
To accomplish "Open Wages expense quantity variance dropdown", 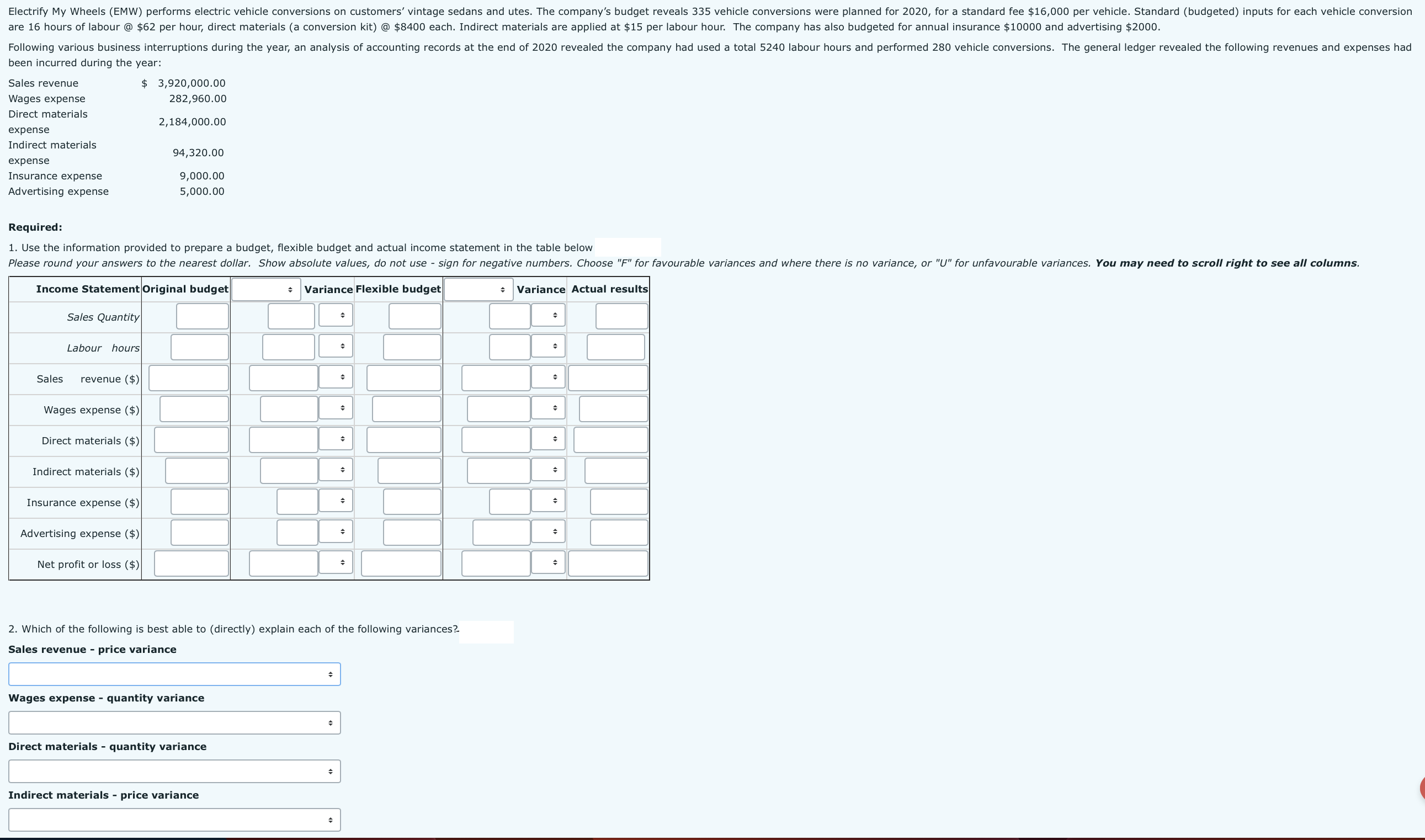I will pyautogui.click(x=174, y=723).
